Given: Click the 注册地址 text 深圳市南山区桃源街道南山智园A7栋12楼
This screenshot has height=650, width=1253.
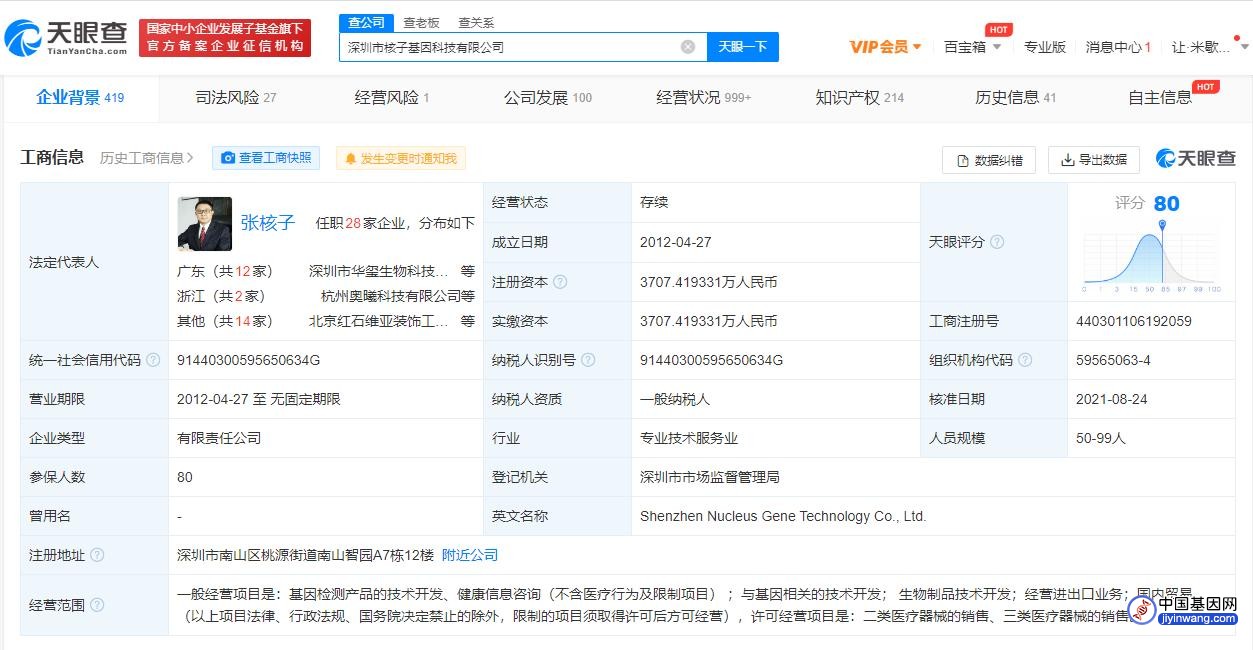Looking at the screenshot, I should (x=306, y=555).
